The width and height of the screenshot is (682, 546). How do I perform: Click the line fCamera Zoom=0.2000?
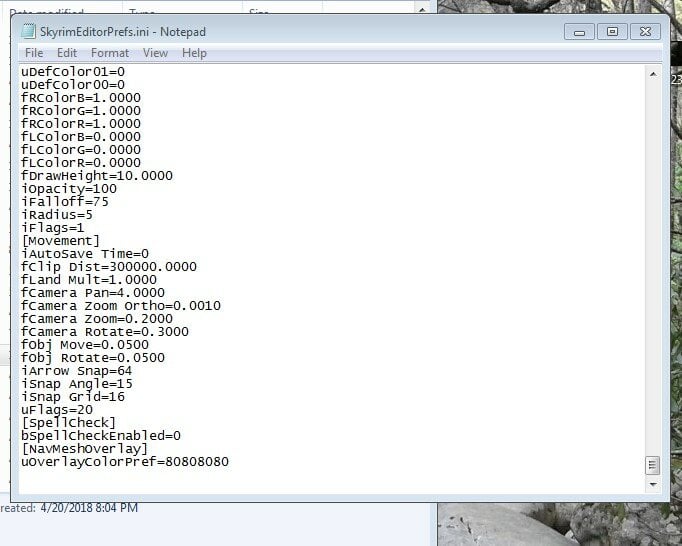point(97,319)
